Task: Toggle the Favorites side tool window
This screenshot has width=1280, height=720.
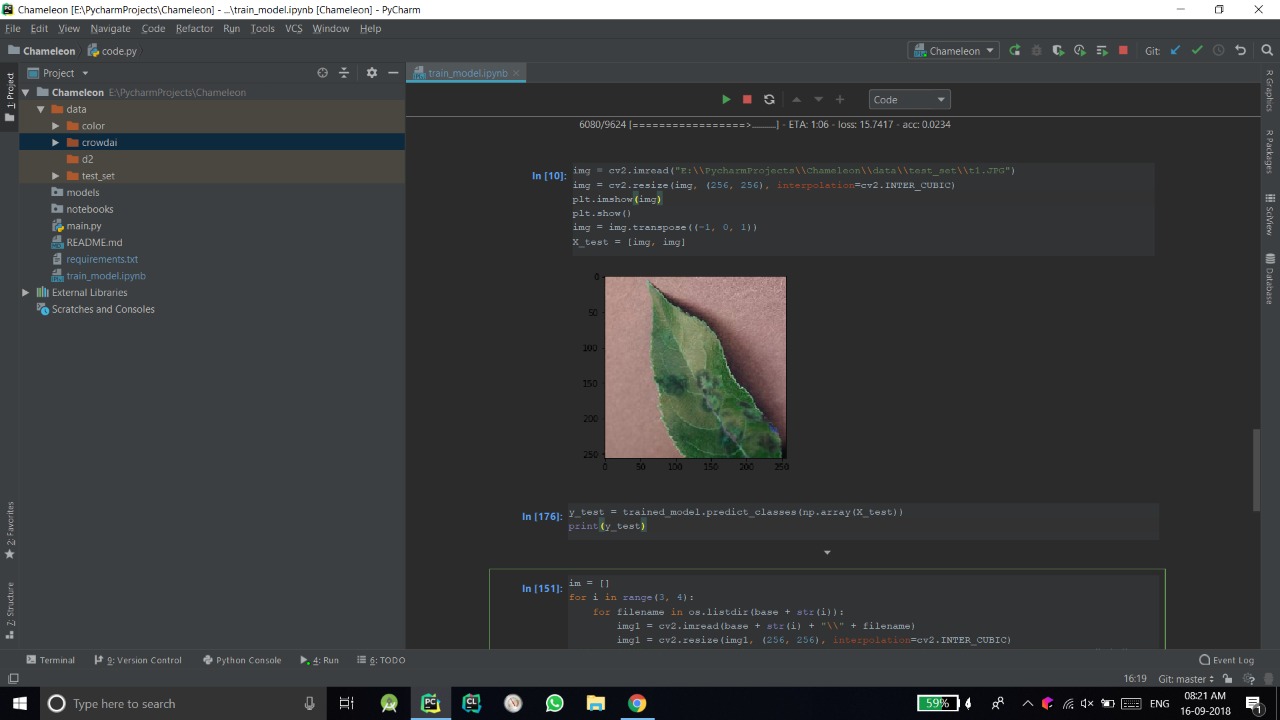Action: coord(10,530)
